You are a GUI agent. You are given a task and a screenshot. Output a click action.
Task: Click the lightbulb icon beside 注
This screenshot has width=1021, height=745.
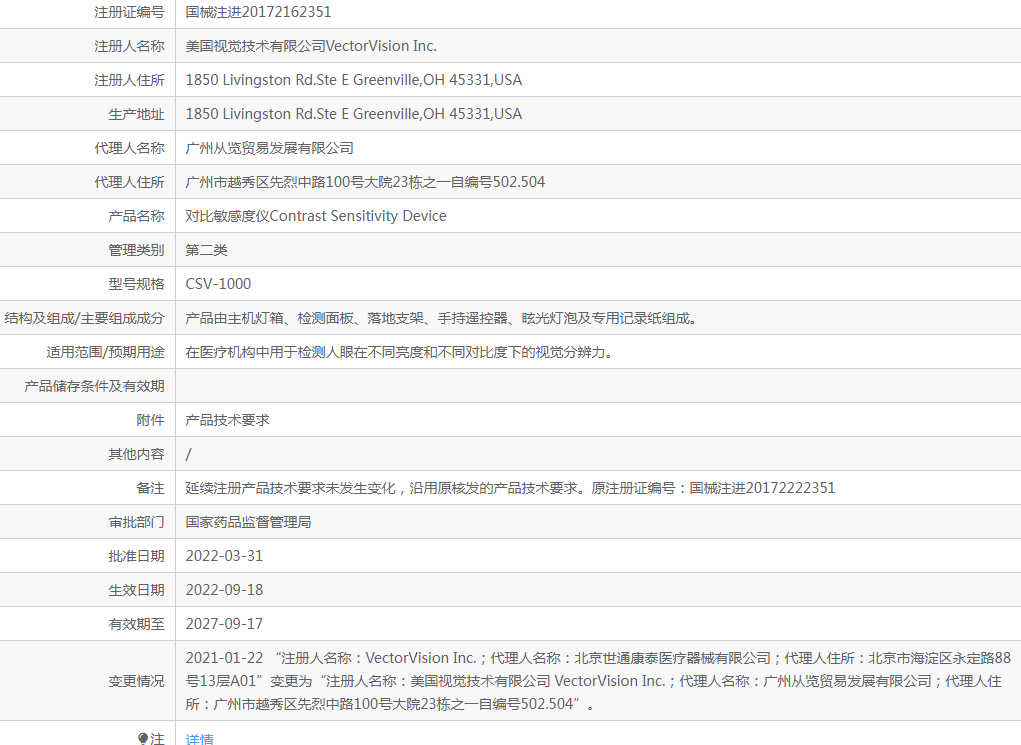point(143,738)
